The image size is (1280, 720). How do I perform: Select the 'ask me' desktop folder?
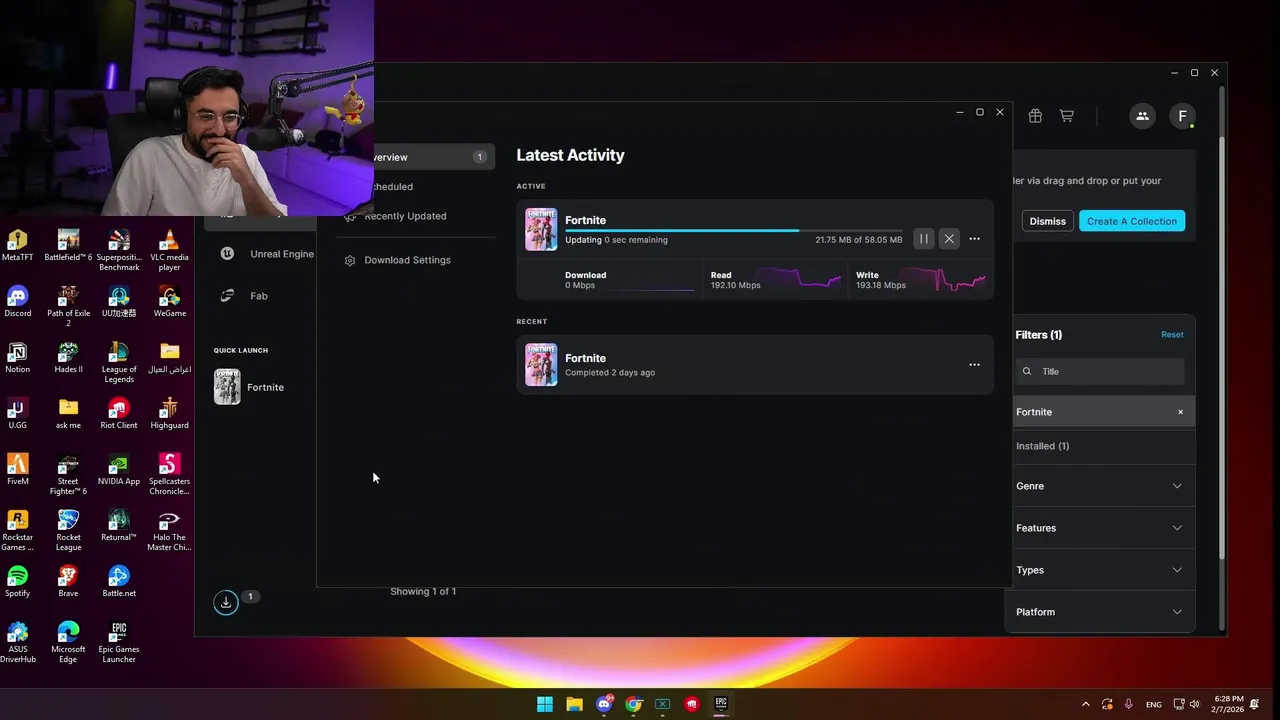tap(68, 413)
